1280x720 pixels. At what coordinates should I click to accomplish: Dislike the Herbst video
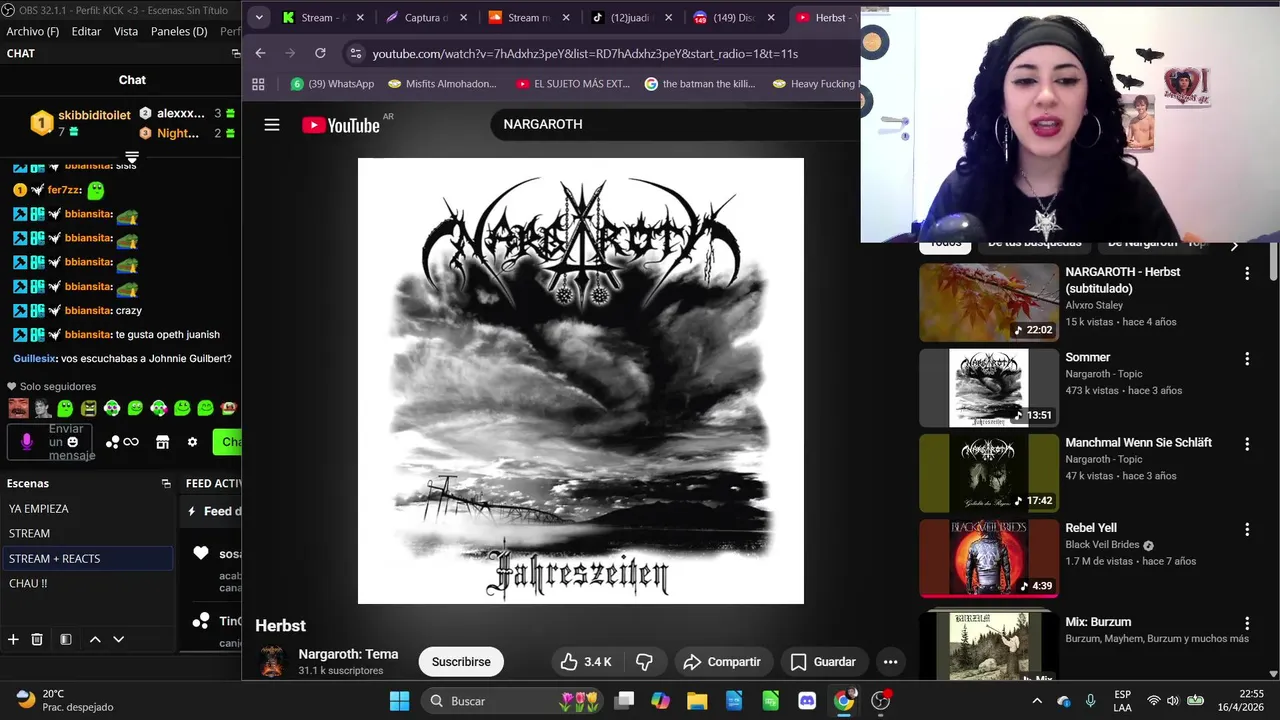(x=645, y=662)
